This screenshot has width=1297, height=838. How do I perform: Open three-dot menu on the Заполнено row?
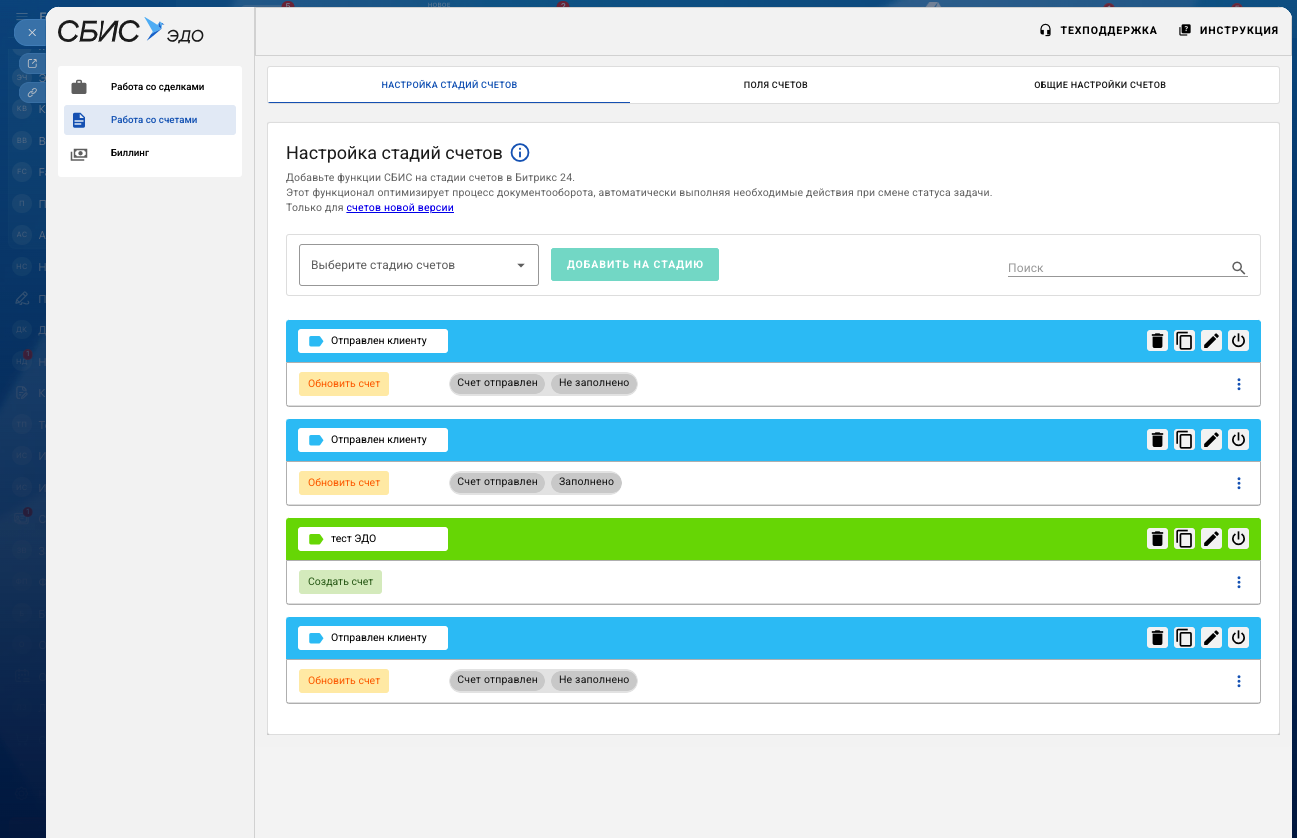(1239, 483)
